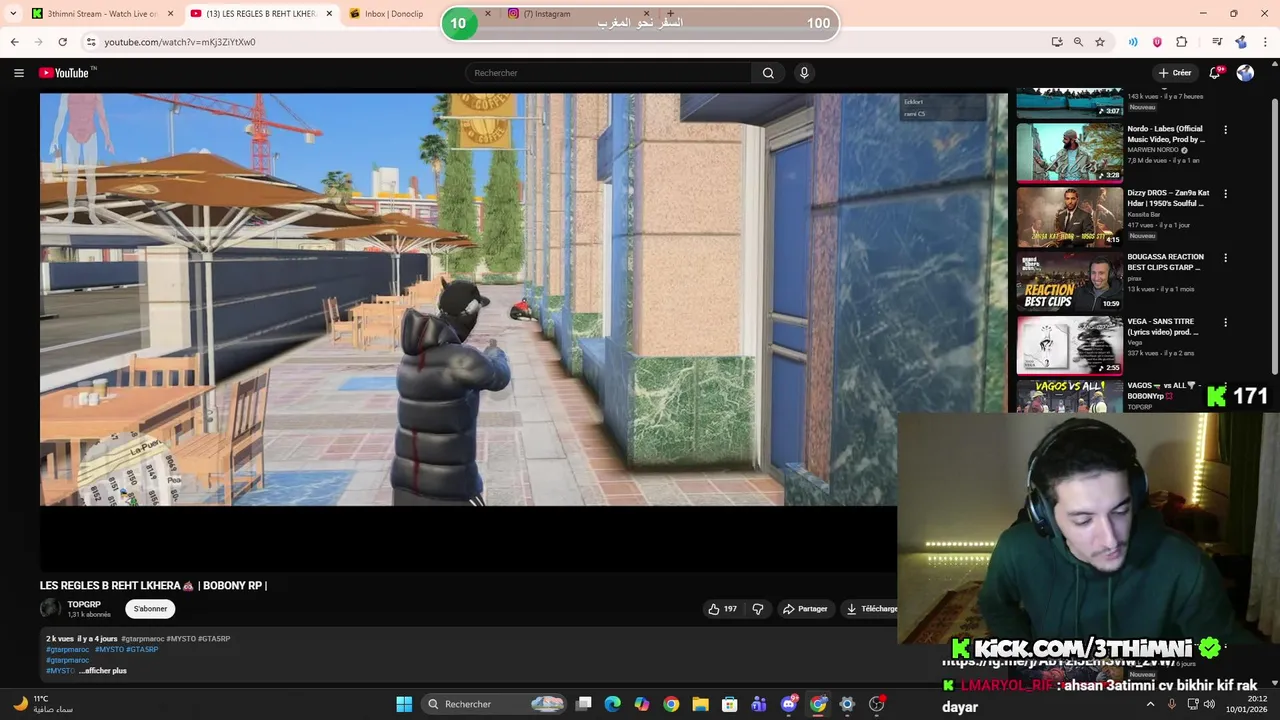Click the Créer button
The width and height of the screenshot is (1280, 720).
pyautogui.click(x=1175, y=73)
